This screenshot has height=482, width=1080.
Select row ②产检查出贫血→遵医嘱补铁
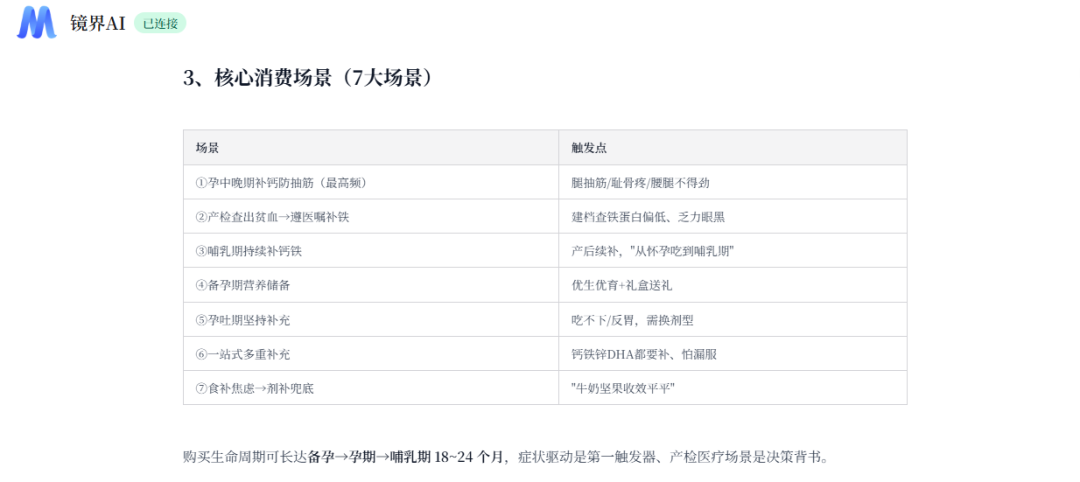coord(545,217)
